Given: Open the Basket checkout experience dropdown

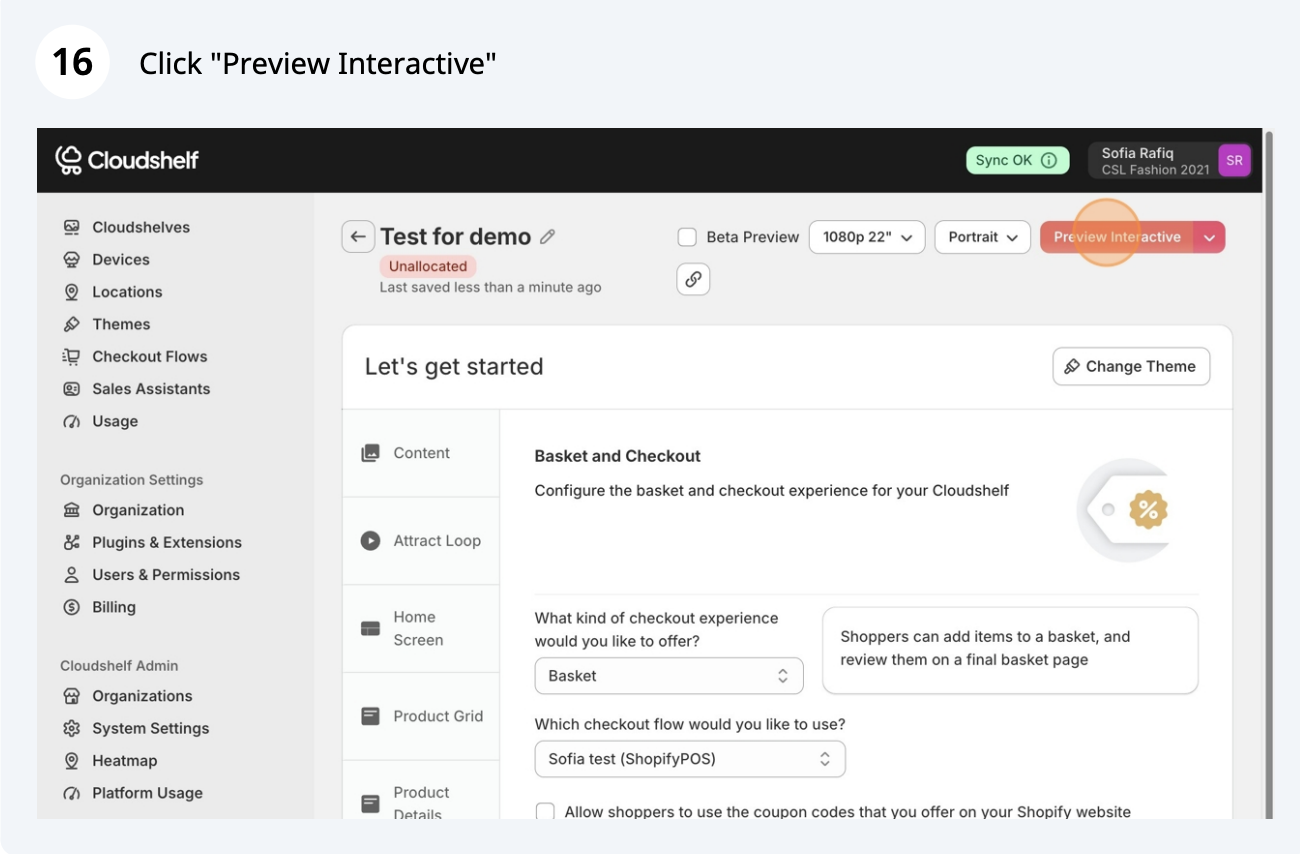Looking at the screenshot, I should tap(669, 676).
